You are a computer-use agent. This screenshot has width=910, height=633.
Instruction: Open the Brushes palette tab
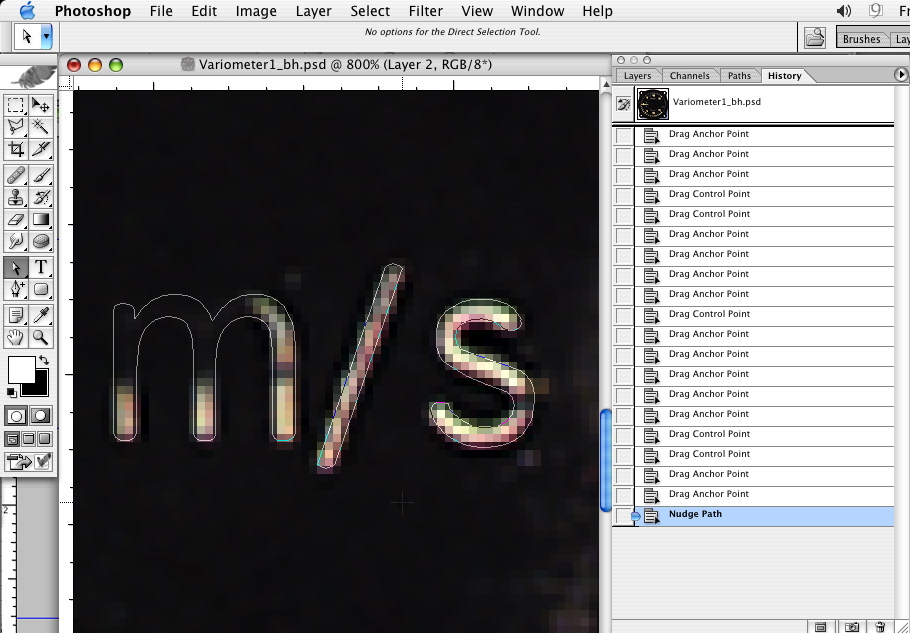(x=861, y=39)
